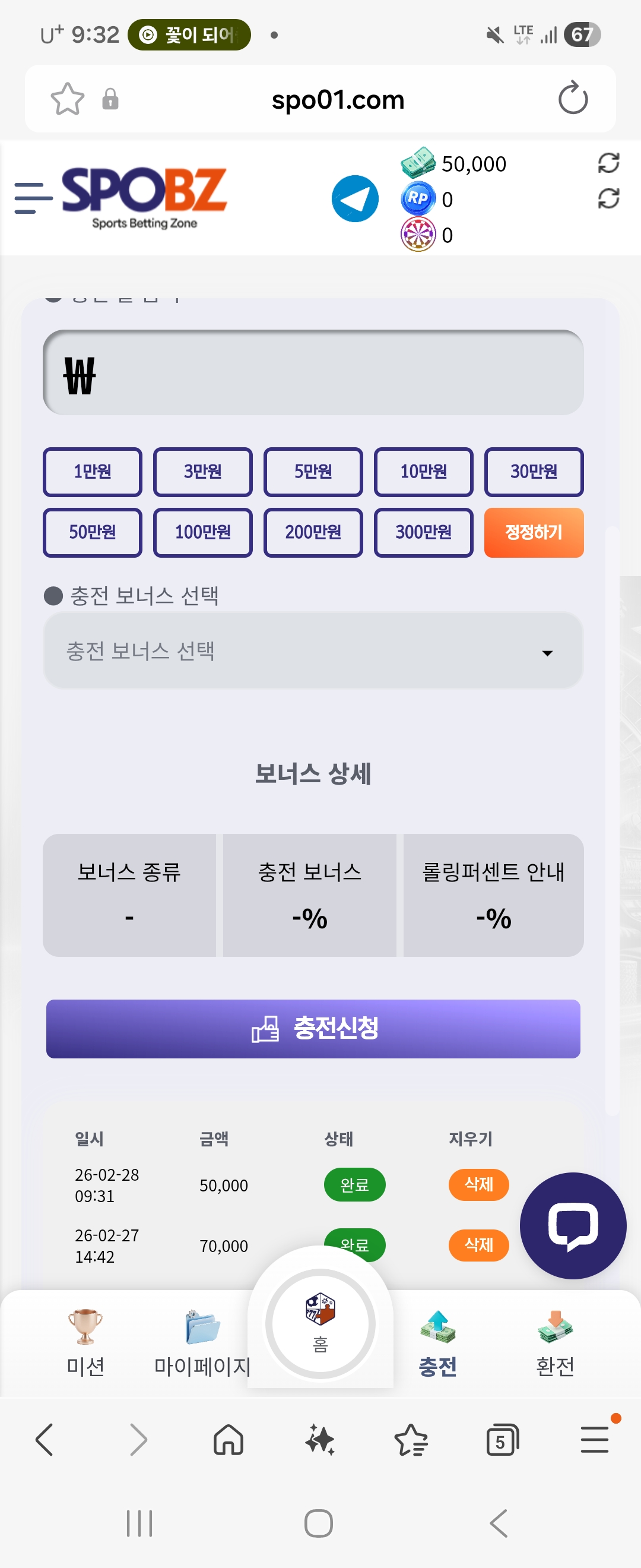Refresh the cash balance of 50,000
641x1568 pixels.
(x=608, y=163)
